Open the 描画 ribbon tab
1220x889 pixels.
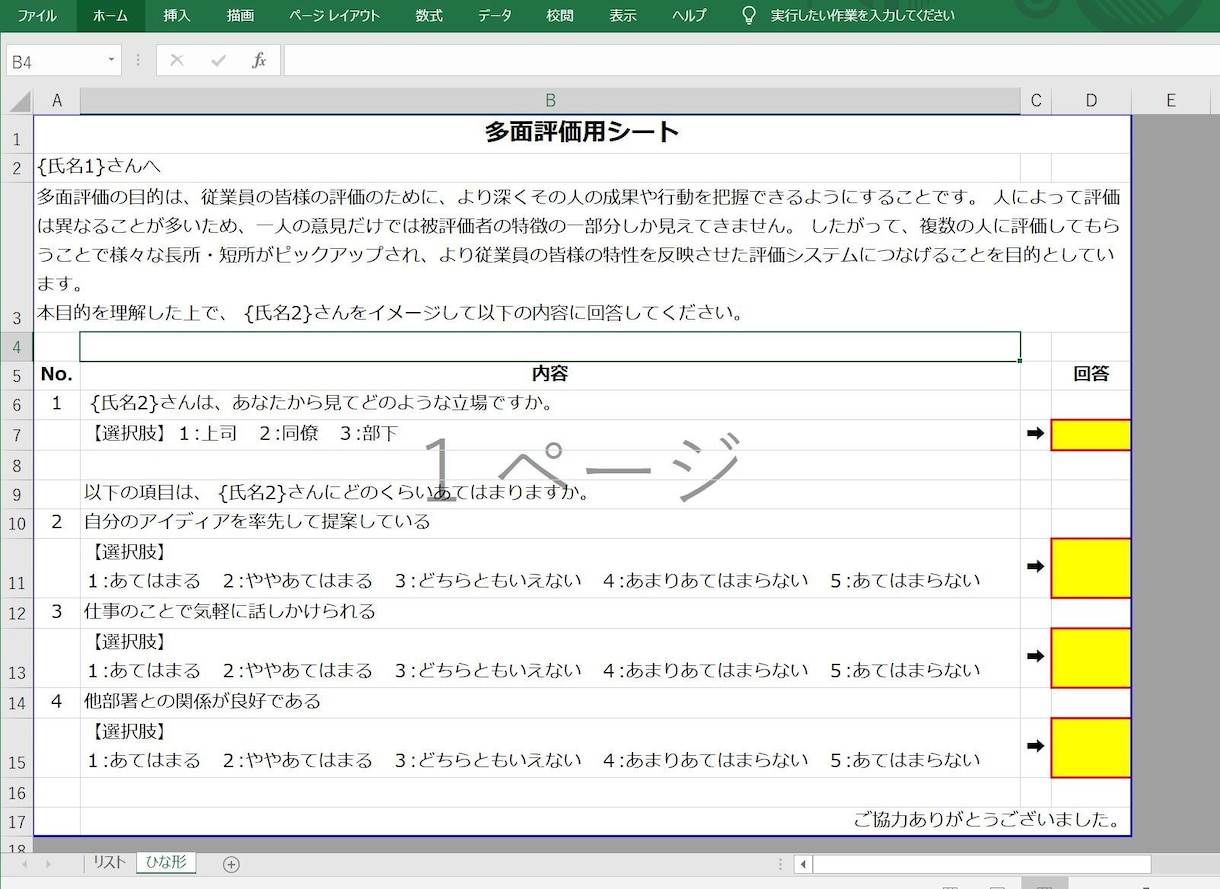[x=240, y=15]
